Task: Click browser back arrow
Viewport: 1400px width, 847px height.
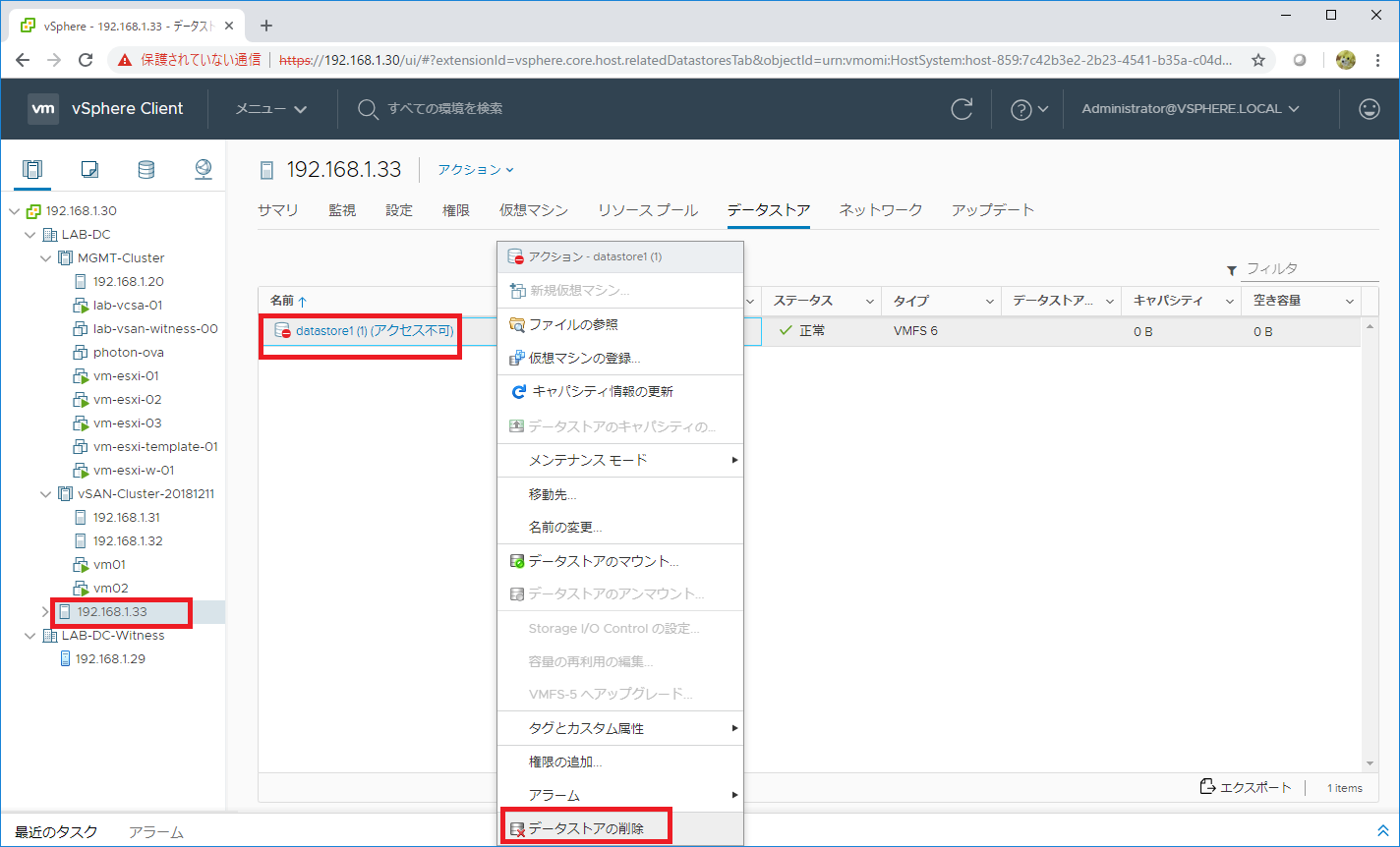Action: click(x=23, y=60)
